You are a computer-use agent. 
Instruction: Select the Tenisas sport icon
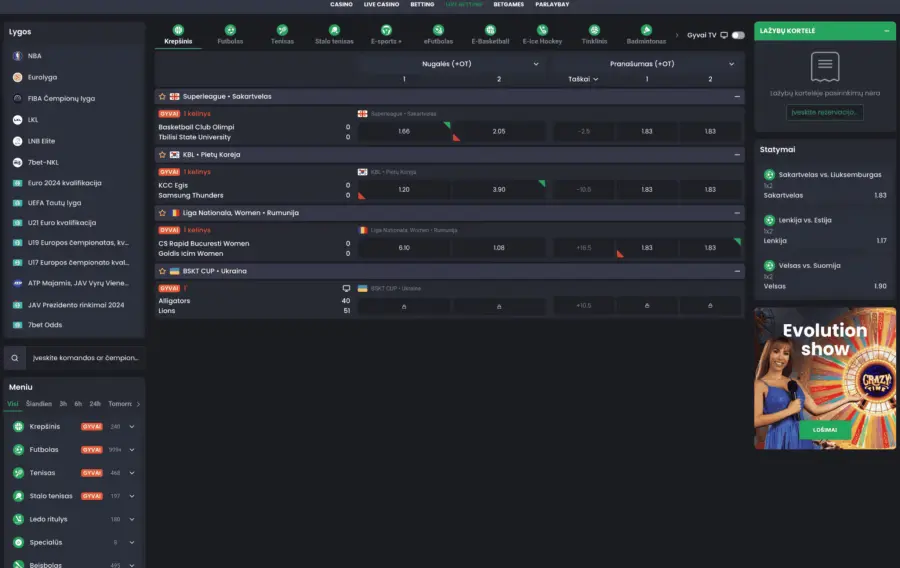282,31
